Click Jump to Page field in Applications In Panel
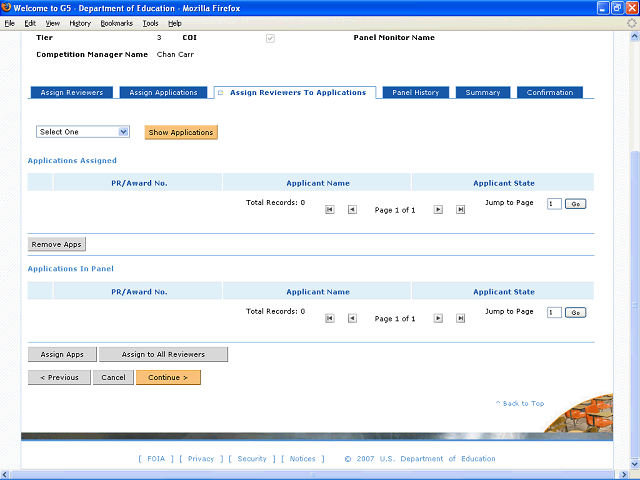The height and width of the screenshot is (480, 640). coord(554,312)
